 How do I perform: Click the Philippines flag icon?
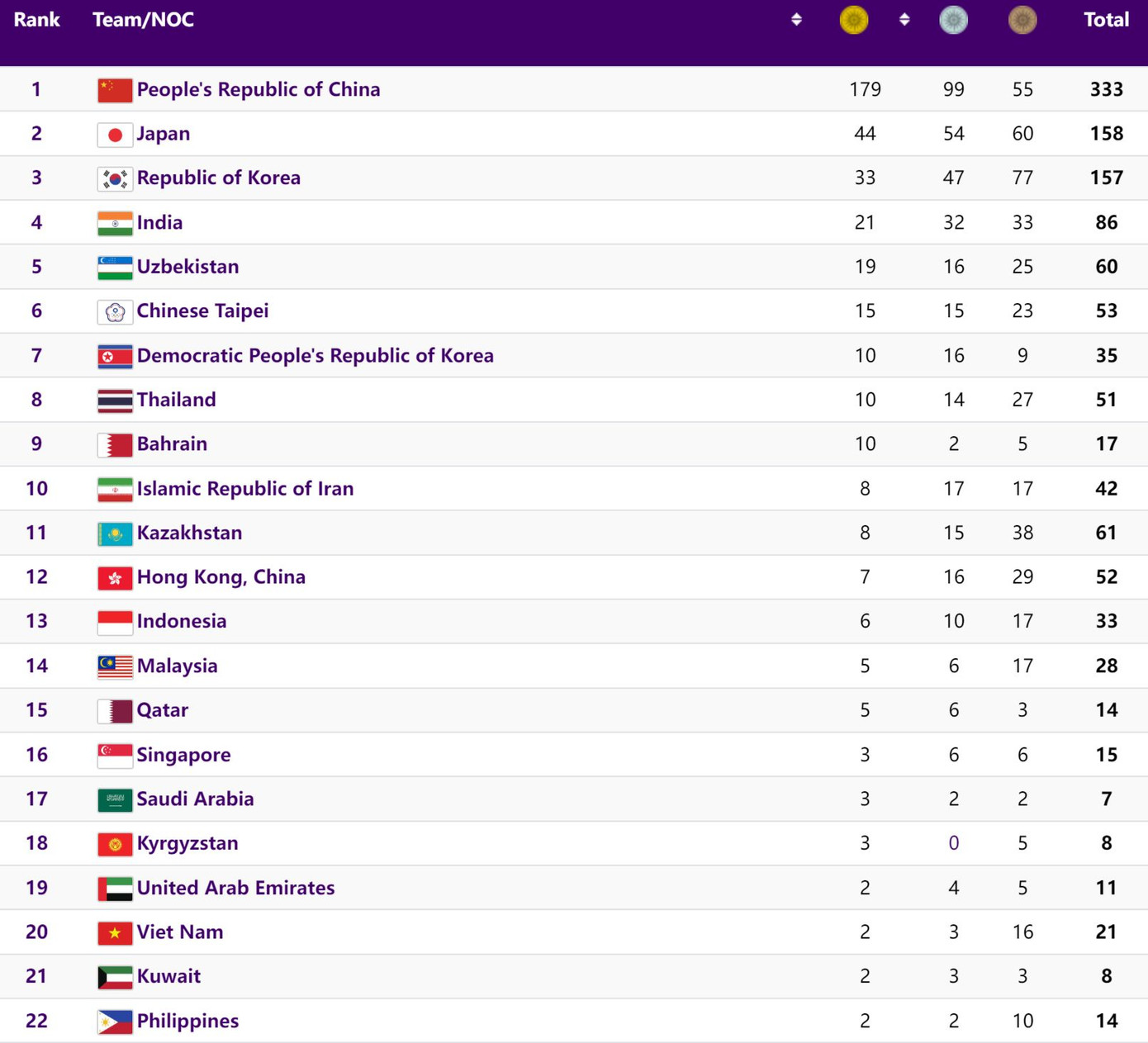coord(115,1021)
